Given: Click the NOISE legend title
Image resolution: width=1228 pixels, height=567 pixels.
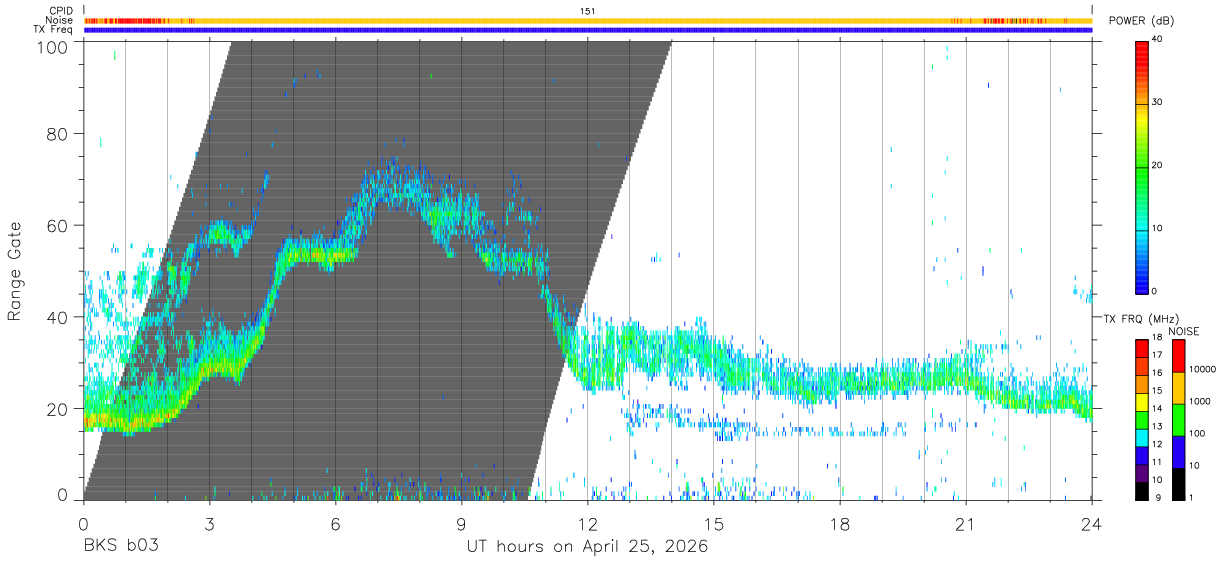Looking at the screenshot, I should pyautogui.click(x=1183, y=331).
